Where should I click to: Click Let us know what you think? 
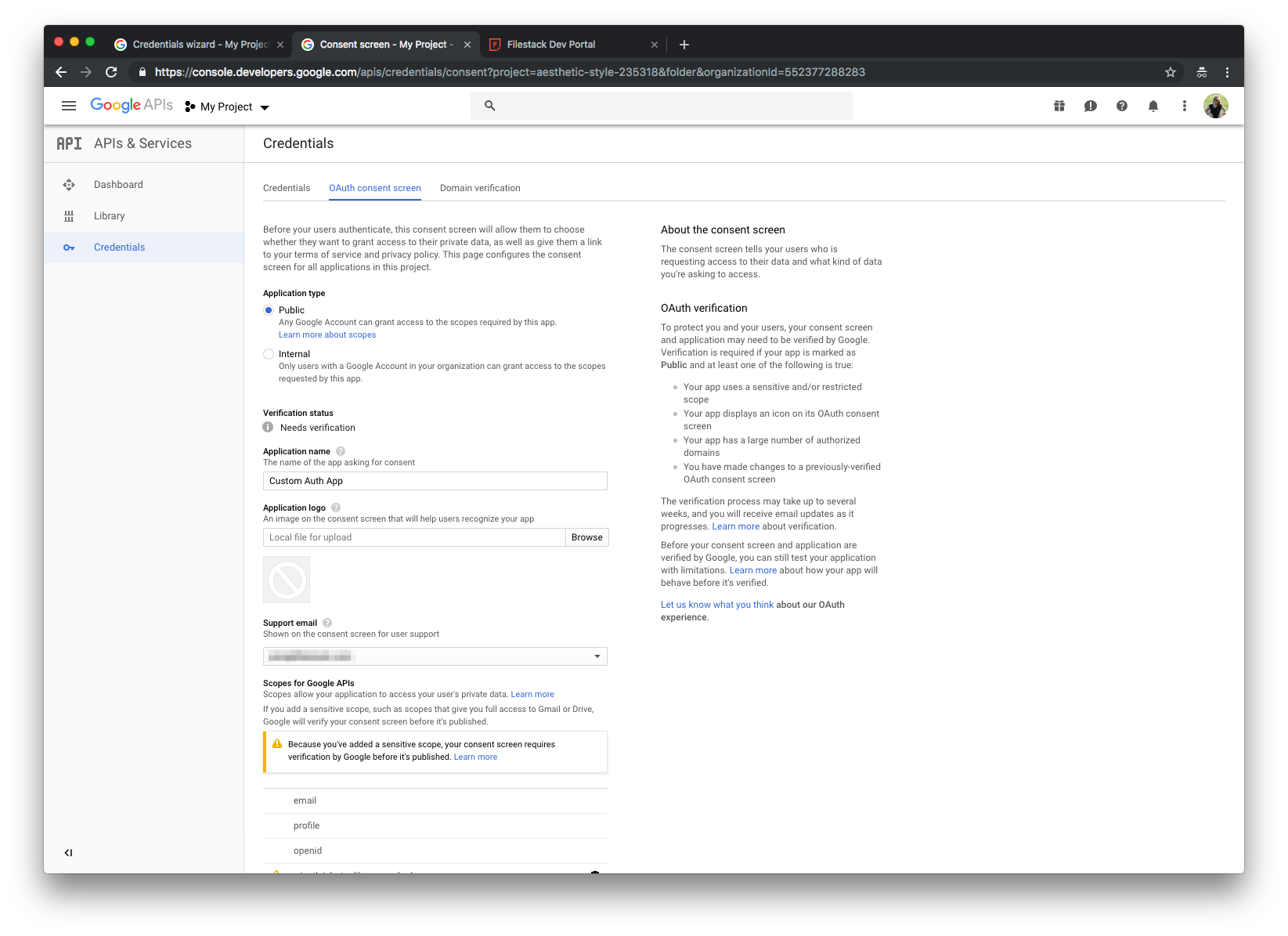[717, 605]
